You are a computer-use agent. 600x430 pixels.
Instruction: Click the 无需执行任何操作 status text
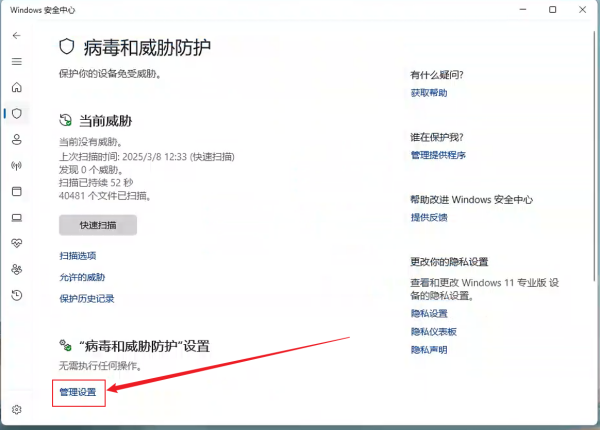pos(101,366)
